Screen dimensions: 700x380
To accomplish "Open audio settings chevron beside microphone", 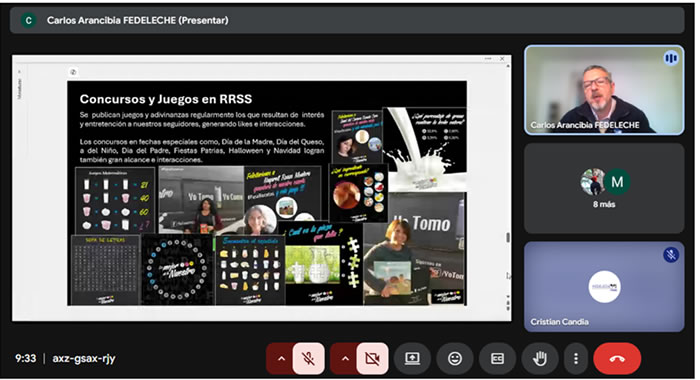I will 281,358.
